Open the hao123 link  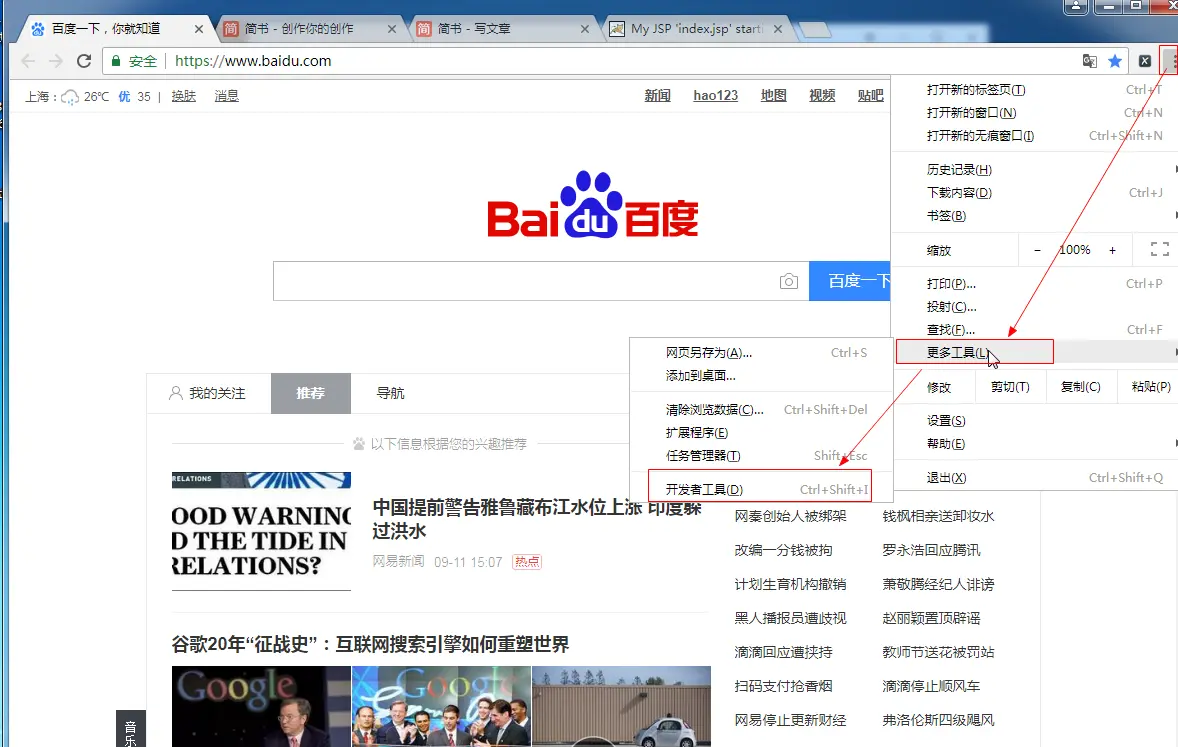(715, 95)
